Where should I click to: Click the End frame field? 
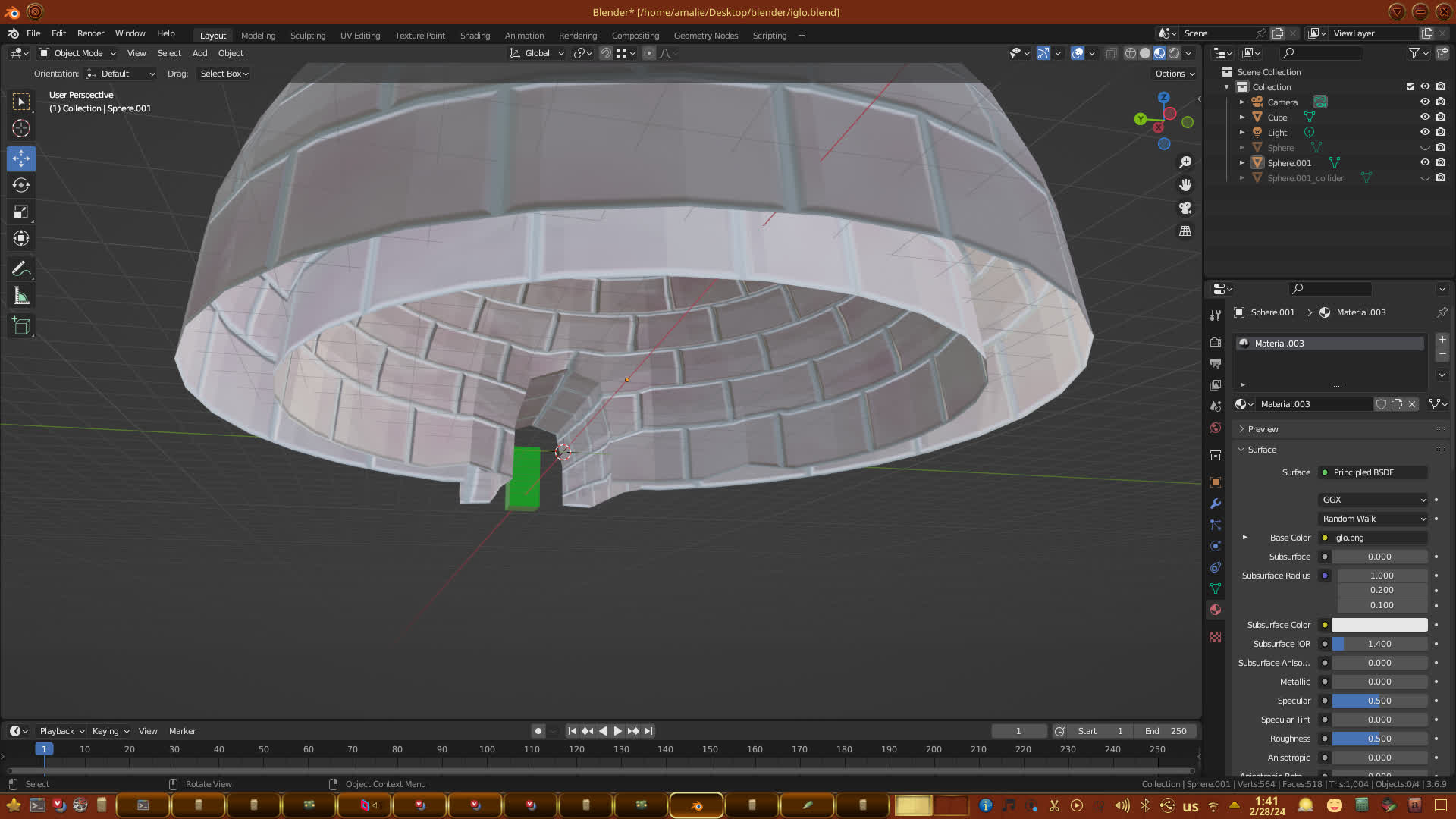pyautogui.click(x=1166, y=731)
